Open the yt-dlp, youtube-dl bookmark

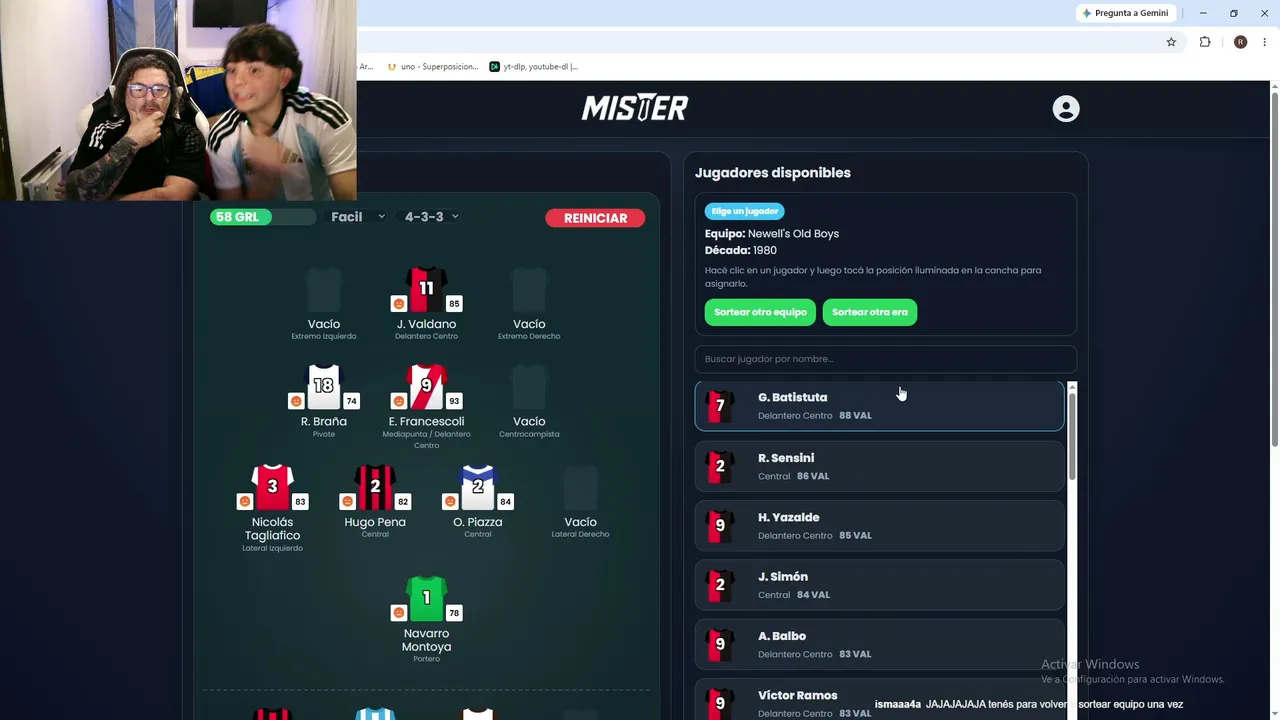coord(533,67)
